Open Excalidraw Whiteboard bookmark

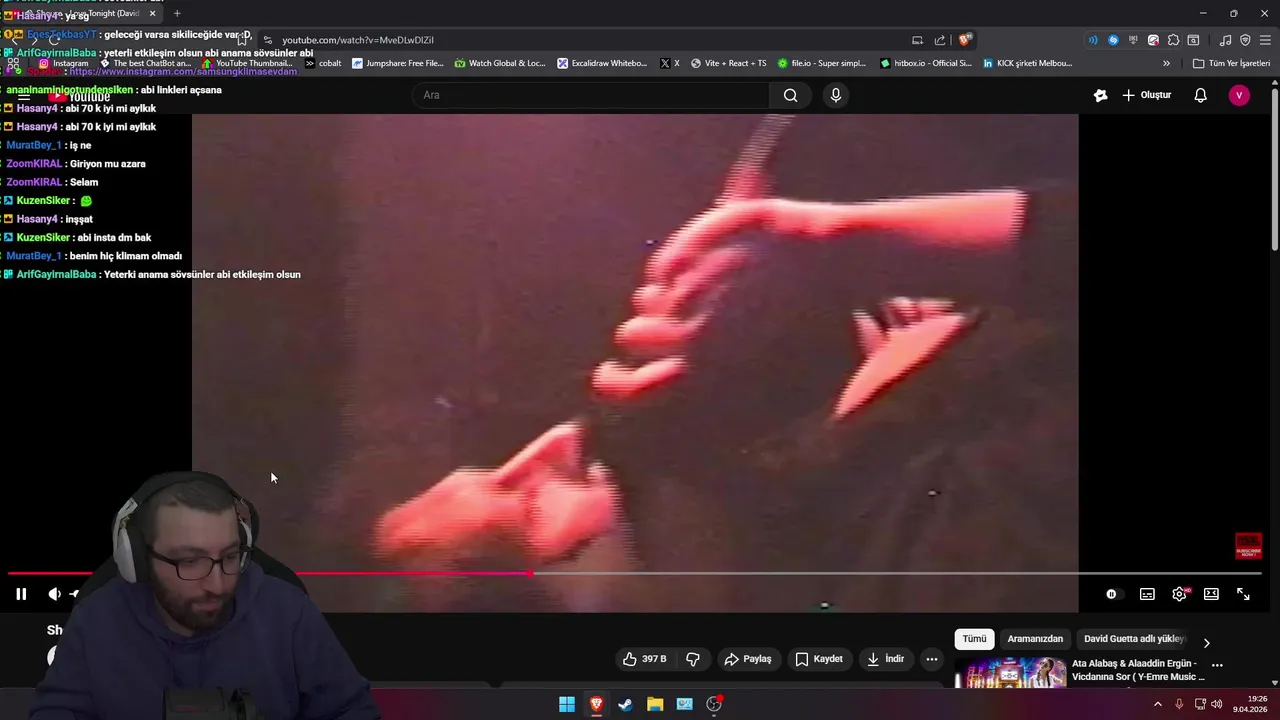tap(602, 63)
